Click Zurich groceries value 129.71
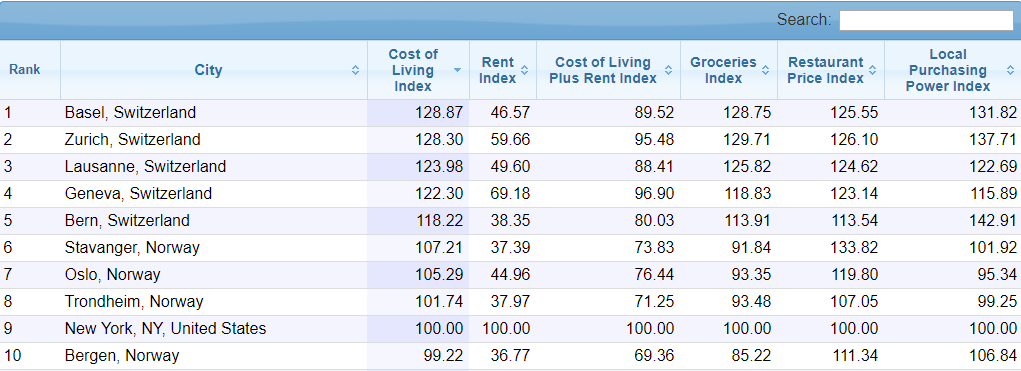1021x371 pixels. pos(747,140)
